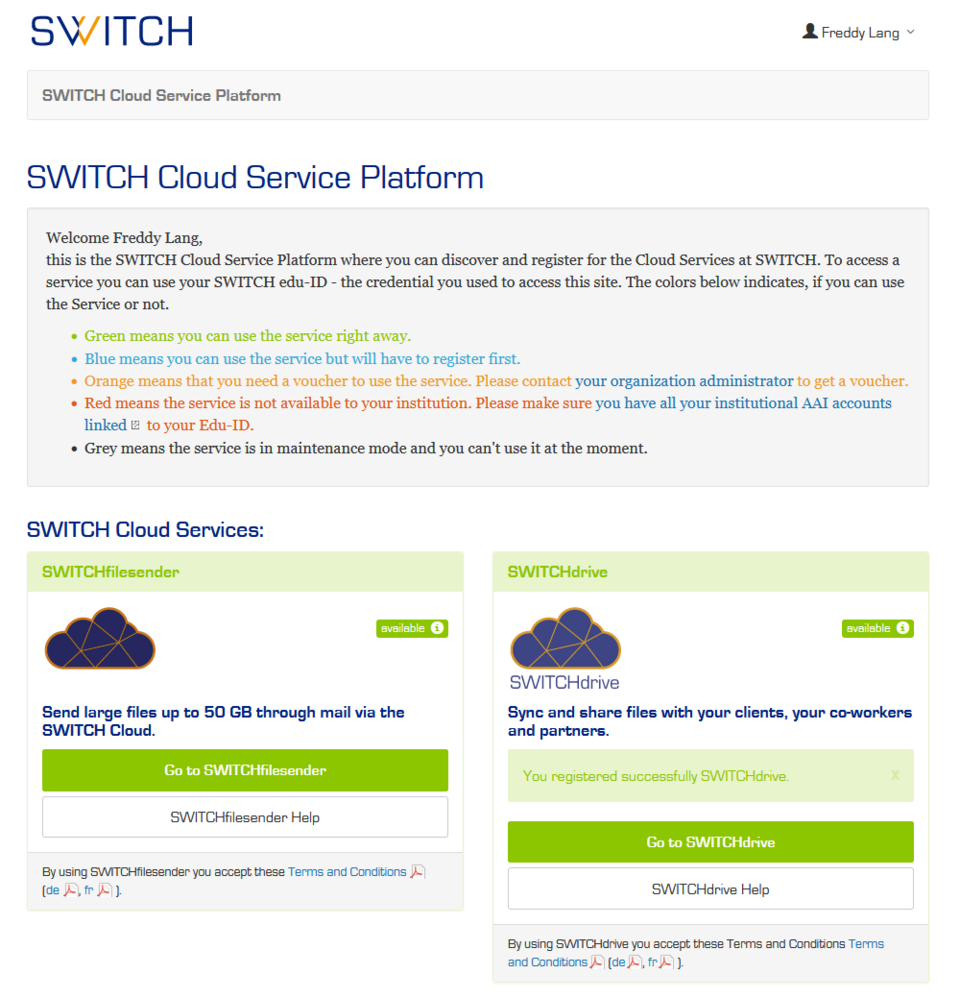
Task: Open the 'fr' terms link for SWITCHfilesender
Action: (88, 890)
